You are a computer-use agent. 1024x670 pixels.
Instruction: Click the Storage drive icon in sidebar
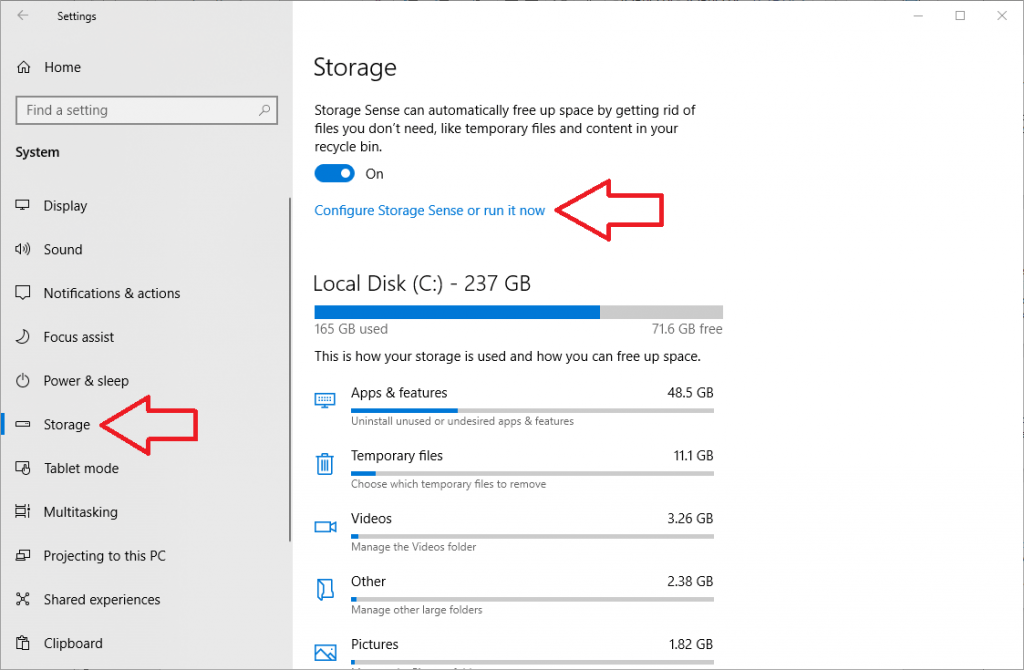pyautogui.click(x=23, y=424)
